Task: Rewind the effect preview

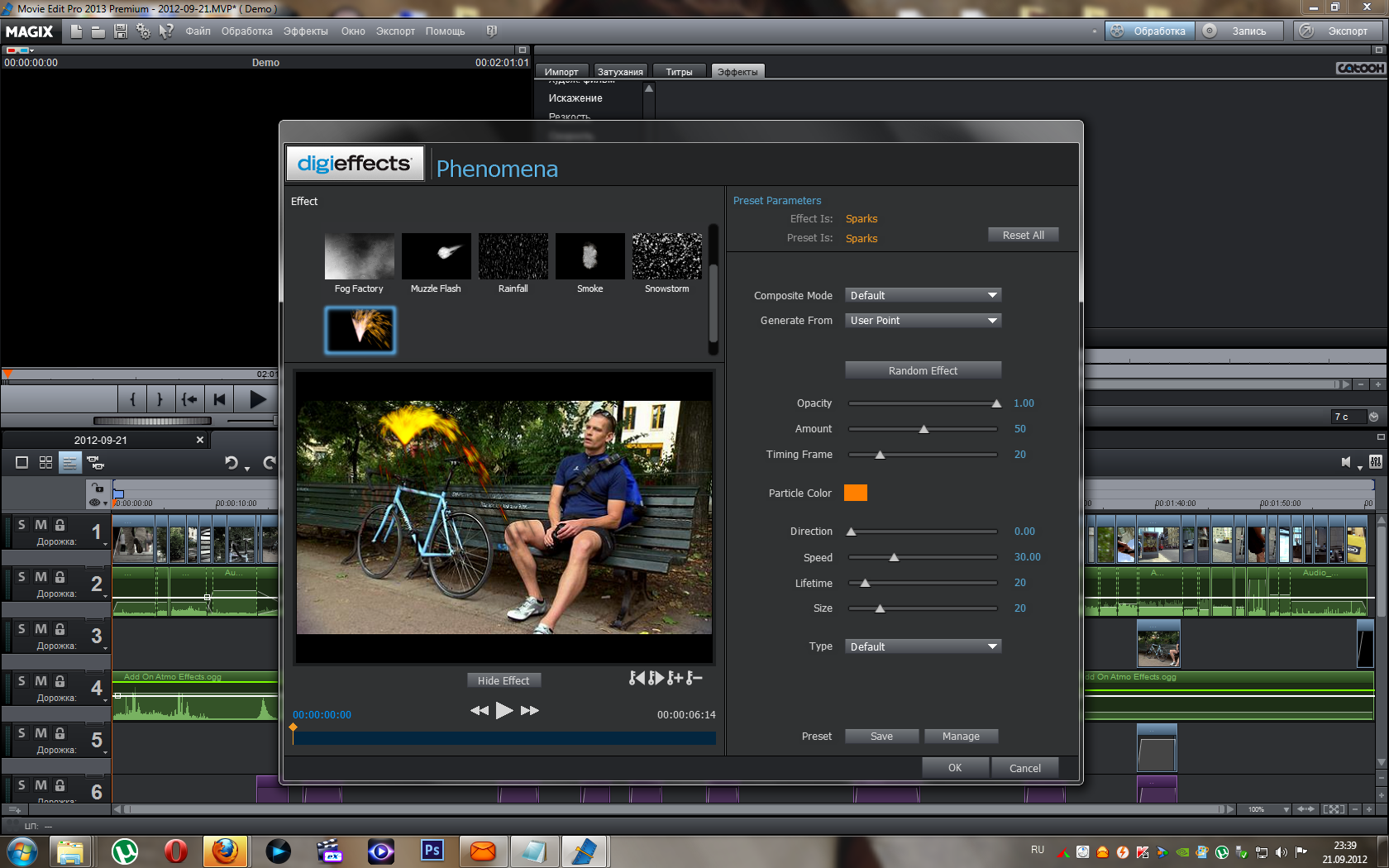Action: 480,711
